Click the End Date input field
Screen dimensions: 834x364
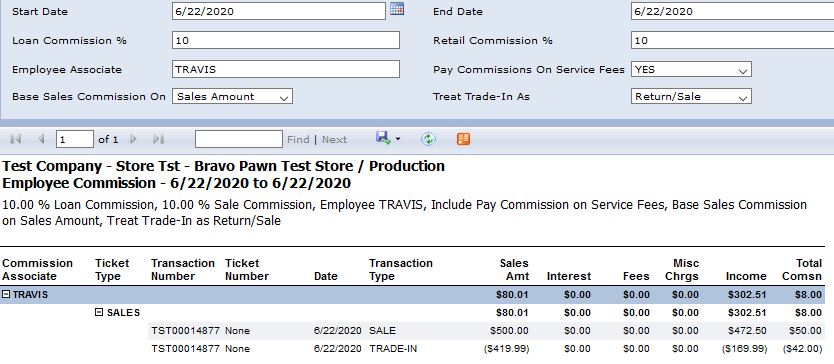point(732,11)
